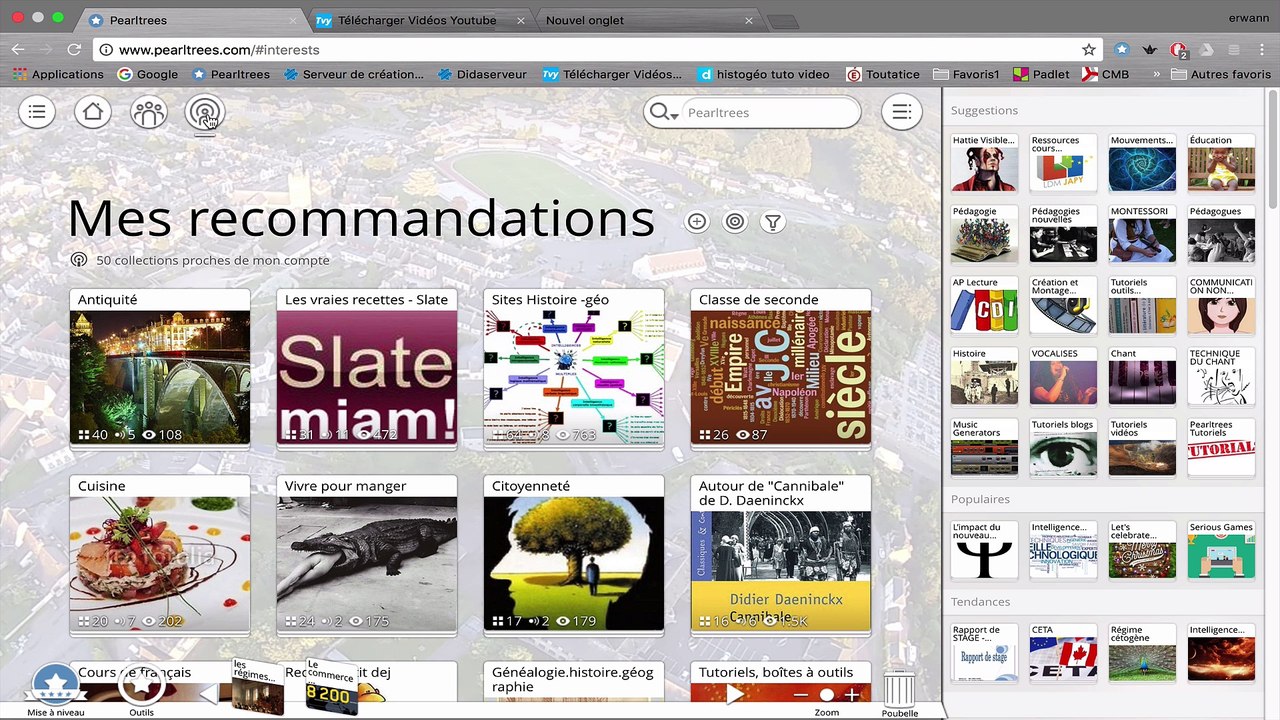This screenshot has height=720, width=1280.
Task: Open the network people icon
Action: click(x=149, y=112)
